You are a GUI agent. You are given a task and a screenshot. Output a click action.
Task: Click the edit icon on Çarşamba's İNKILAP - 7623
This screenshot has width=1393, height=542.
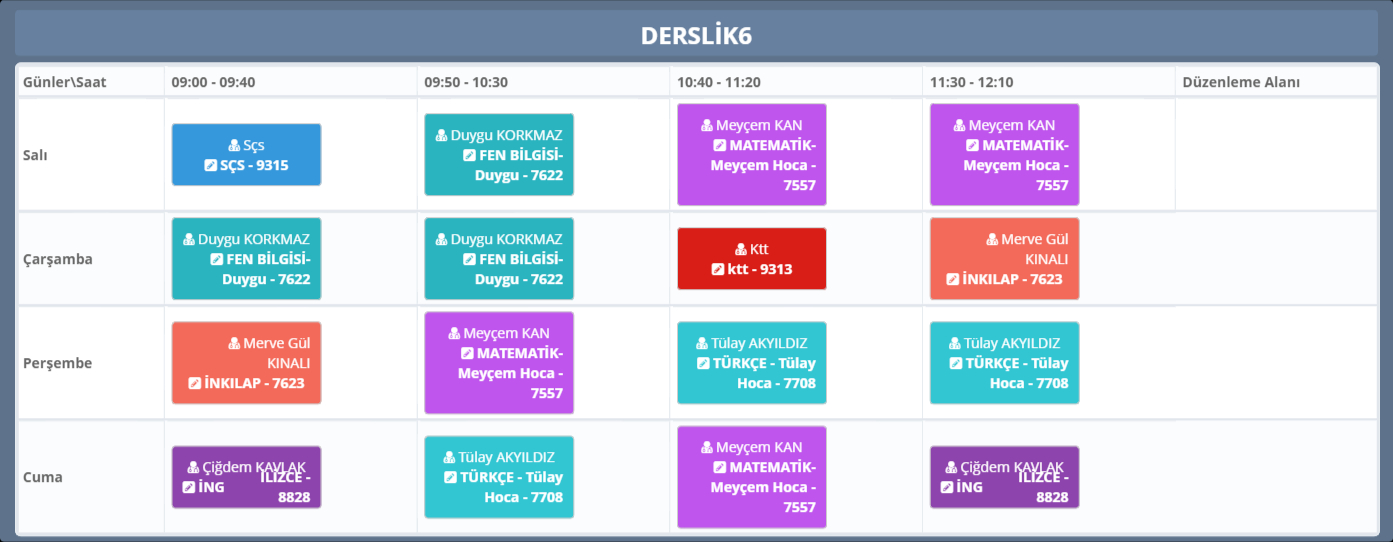click(x=953, y=279)
